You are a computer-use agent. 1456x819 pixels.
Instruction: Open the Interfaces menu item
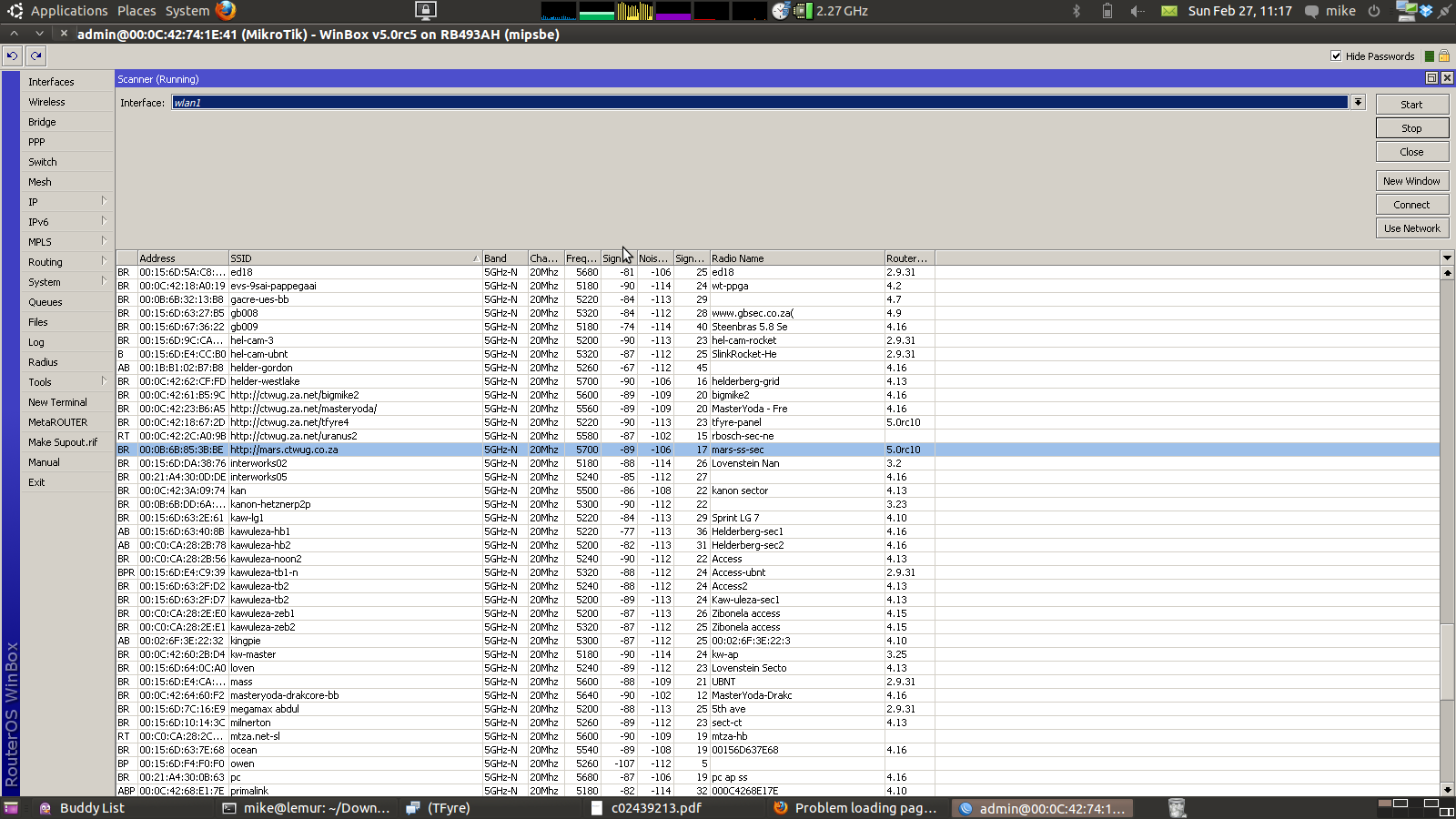[67, 82]
